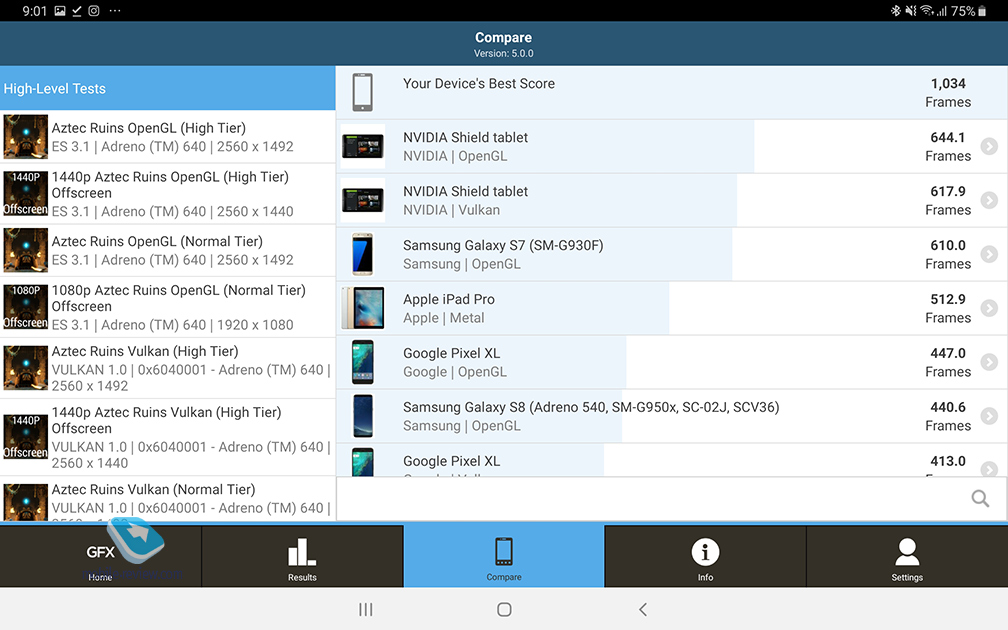Viewport: 1008px width, 630px height.
Task: Open Samsung Galaxy S8 (Adreno 540) row
Action: 672,417
